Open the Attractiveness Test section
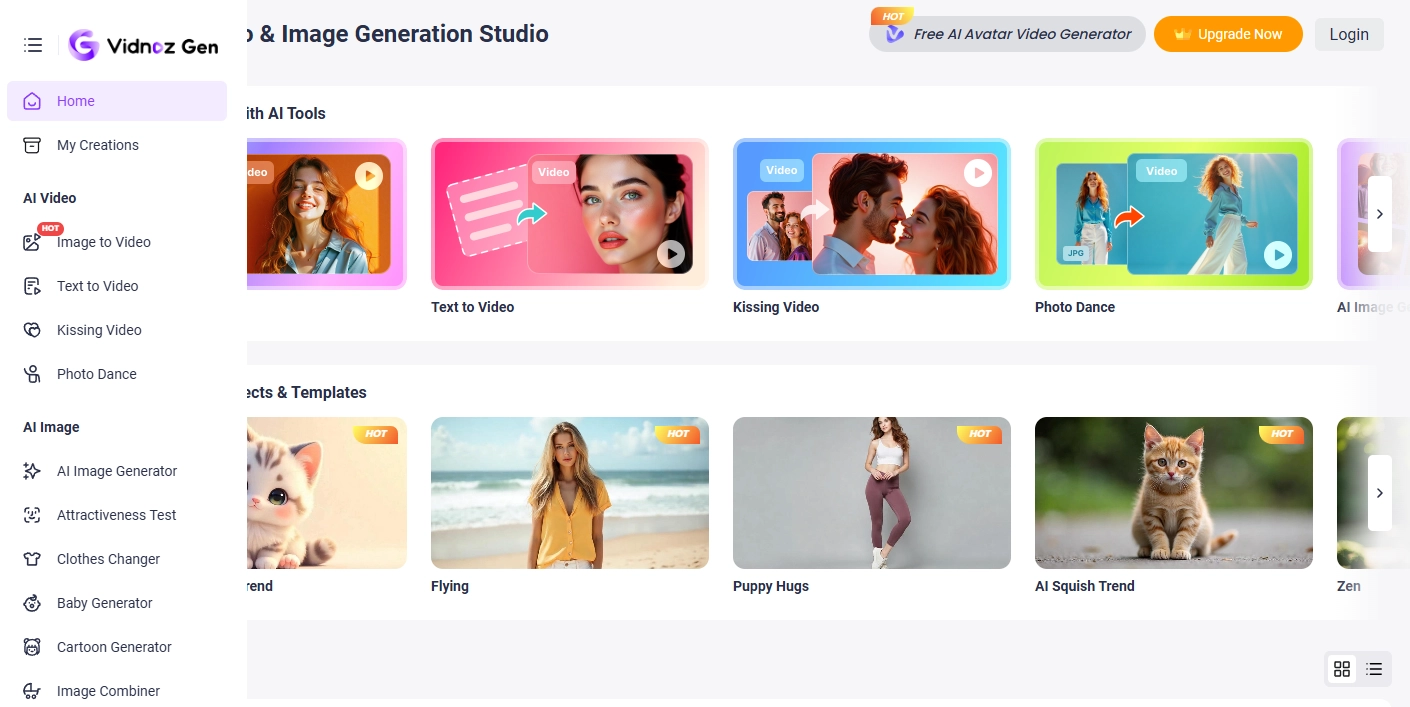Viewport: 1410px width, 707px height. coord(116,515)
